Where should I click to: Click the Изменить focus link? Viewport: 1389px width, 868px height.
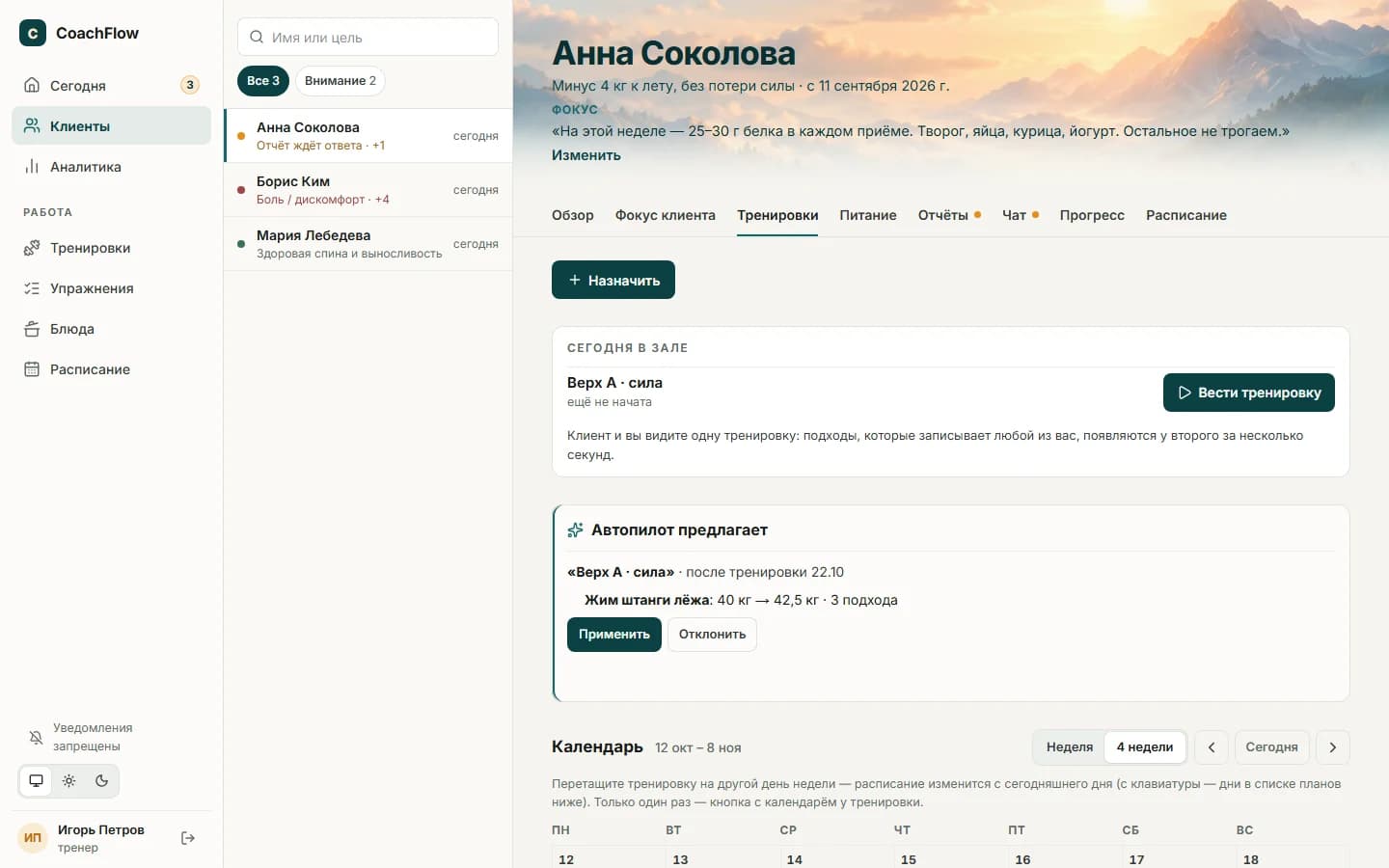(x=586, y=155)
